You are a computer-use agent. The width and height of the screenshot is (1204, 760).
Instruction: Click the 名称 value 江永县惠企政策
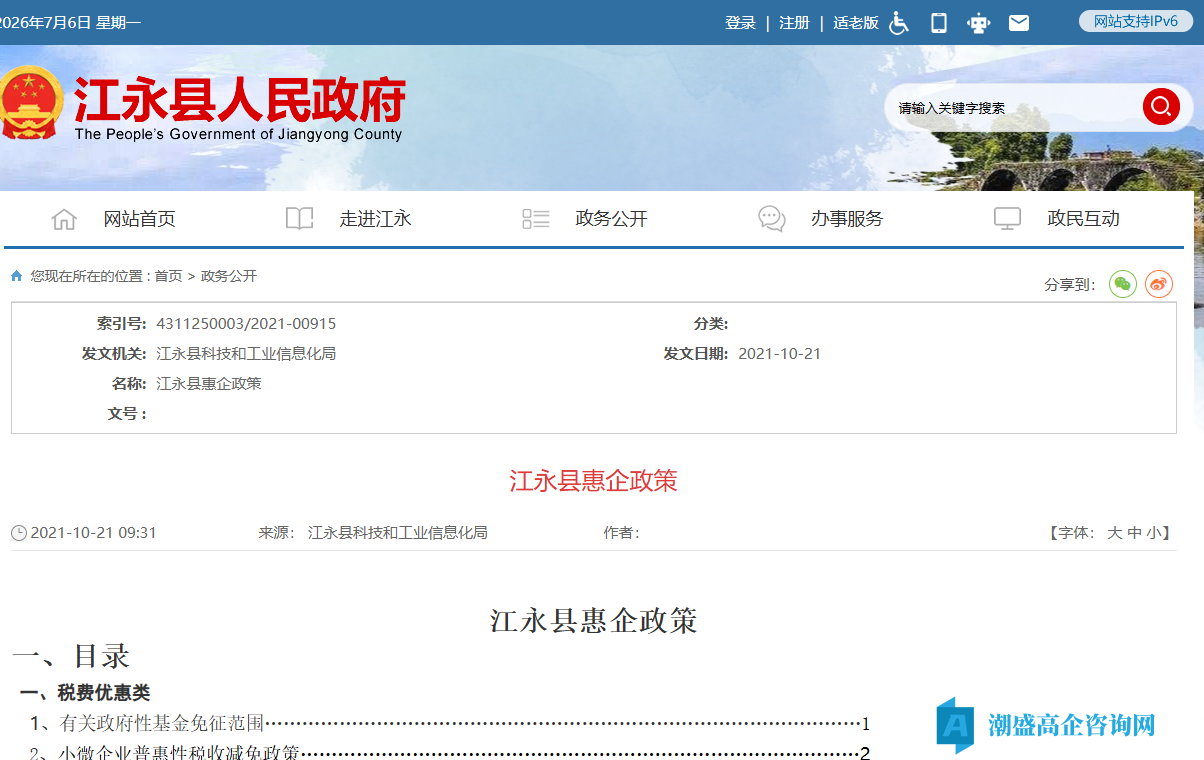pos(209,384)
